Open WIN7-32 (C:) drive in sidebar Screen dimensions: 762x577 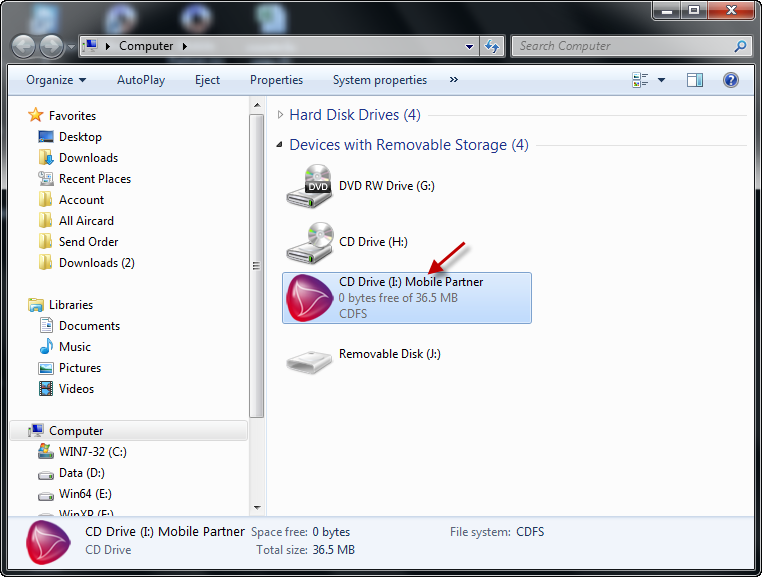tap(93, 452)
